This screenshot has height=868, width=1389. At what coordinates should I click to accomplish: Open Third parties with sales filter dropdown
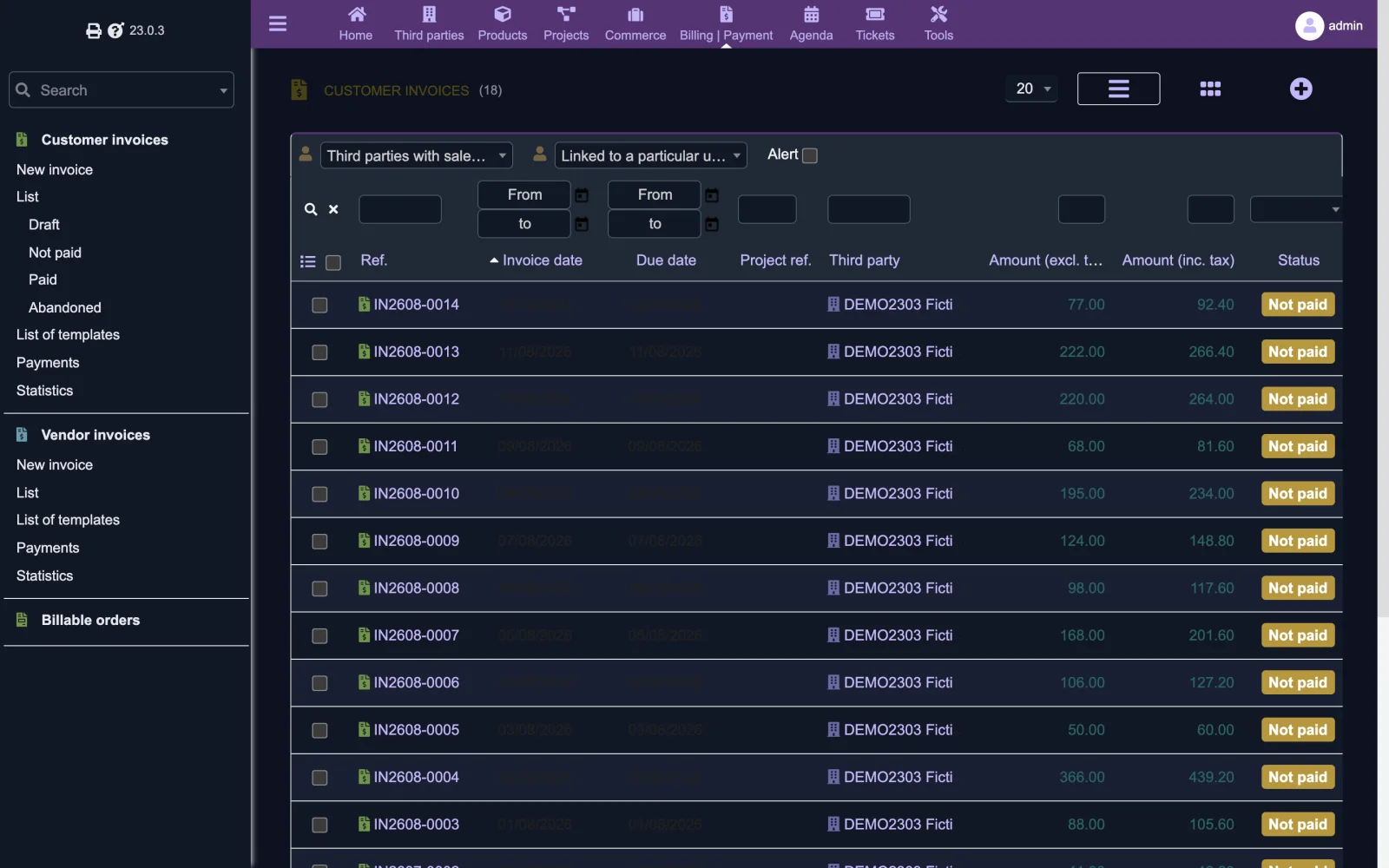point(416,155)
